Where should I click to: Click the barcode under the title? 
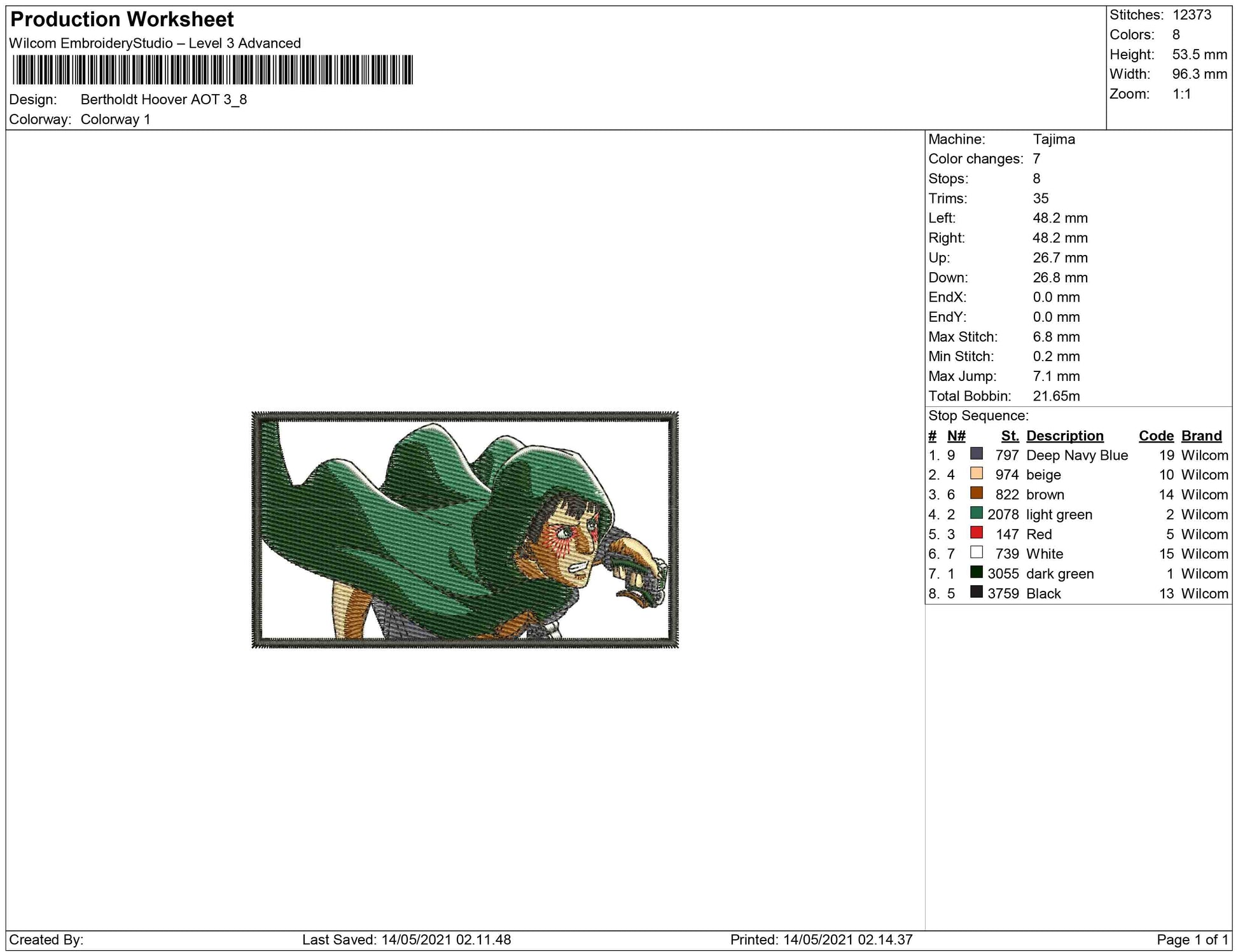pyautogui.click(x=212, y=70)
